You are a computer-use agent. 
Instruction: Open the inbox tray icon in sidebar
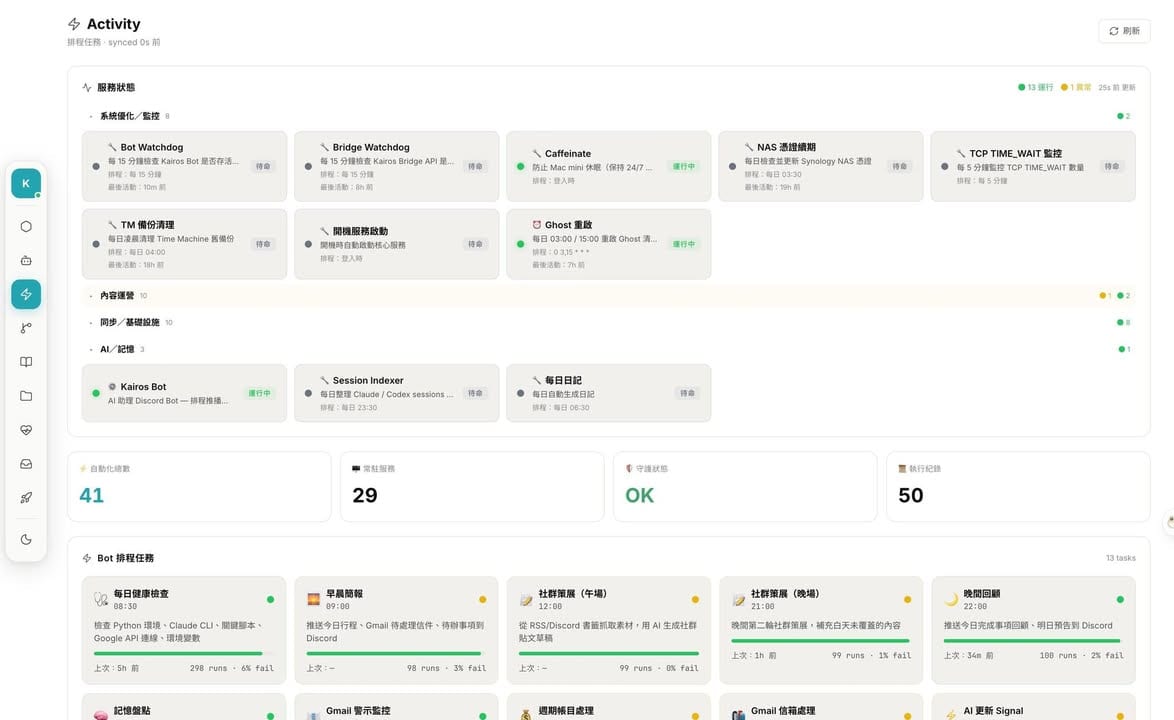(26, 464)
